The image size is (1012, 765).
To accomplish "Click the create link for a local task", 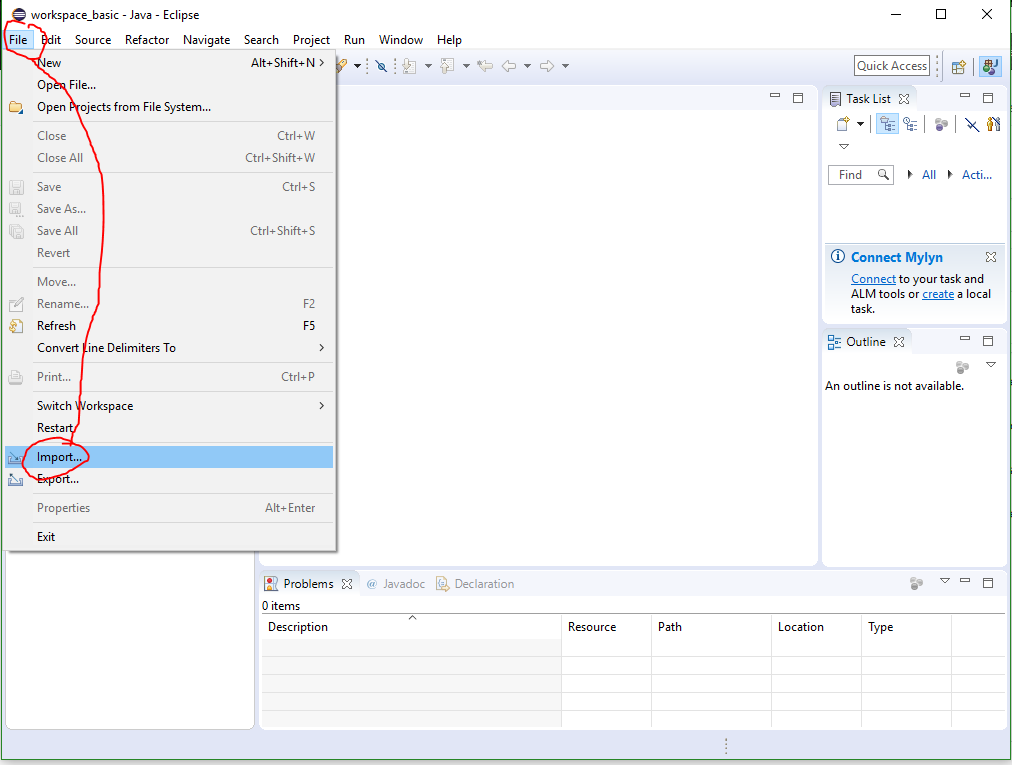I will [x=938, y=294].
